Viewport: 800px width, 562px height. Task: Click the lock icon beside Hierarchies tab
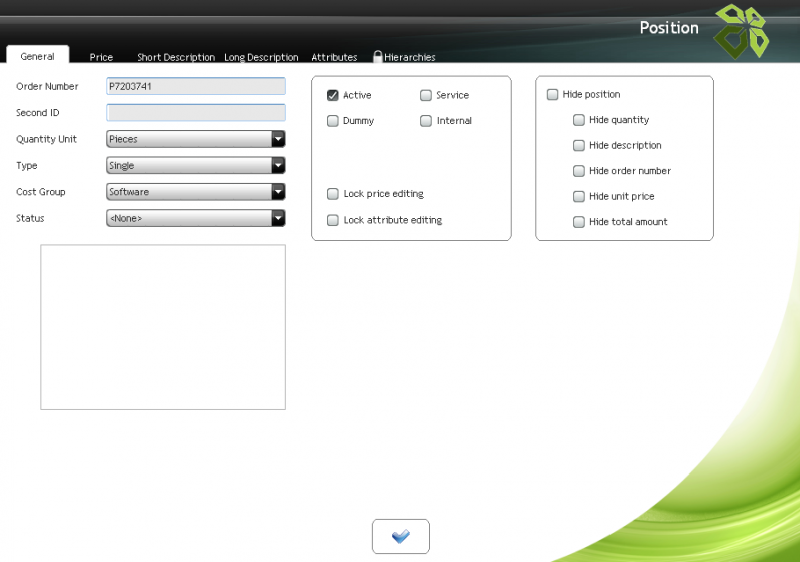click(378, 57)
